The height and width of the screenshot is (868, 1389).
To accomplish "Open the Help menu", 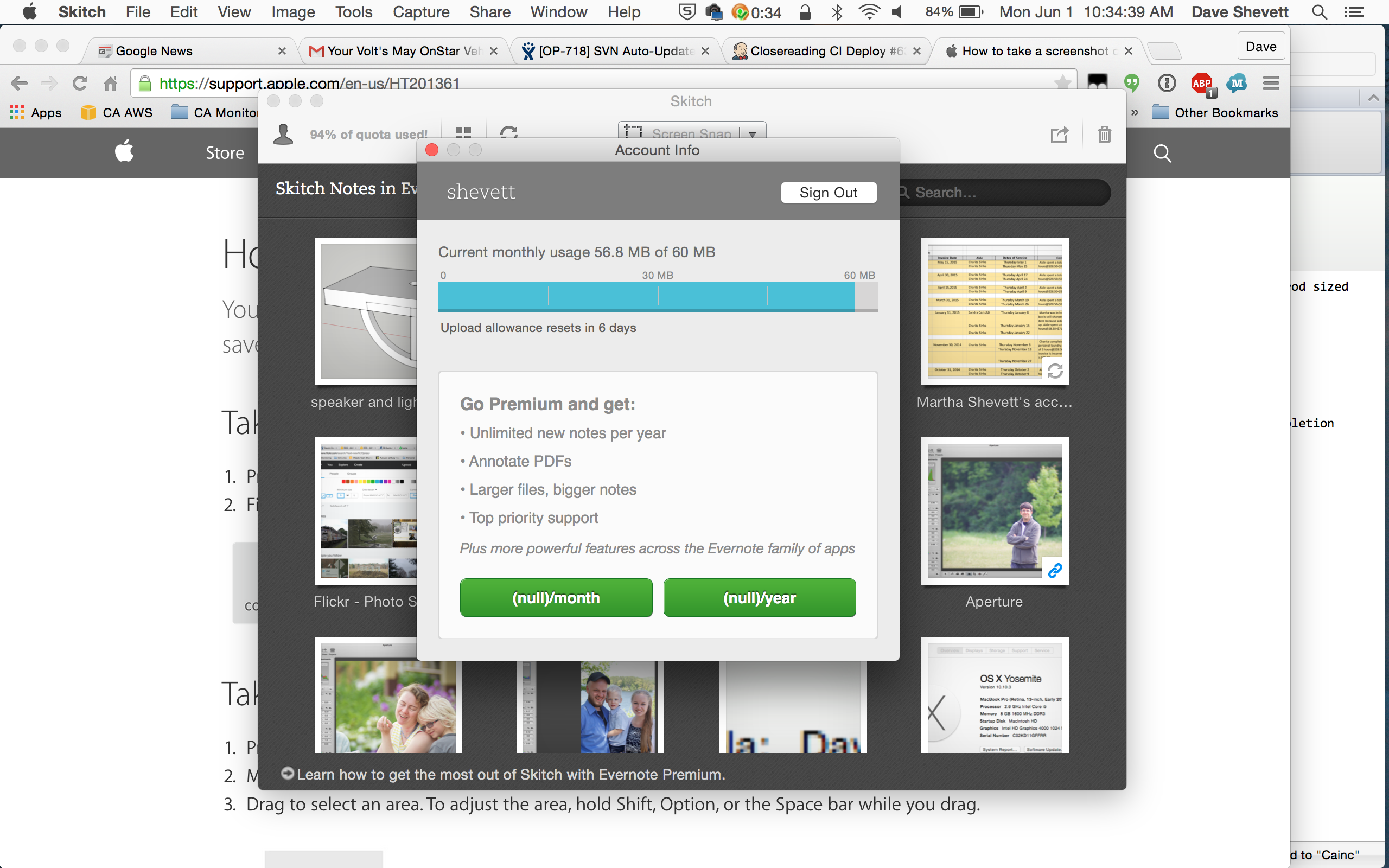I will point(624,12).
